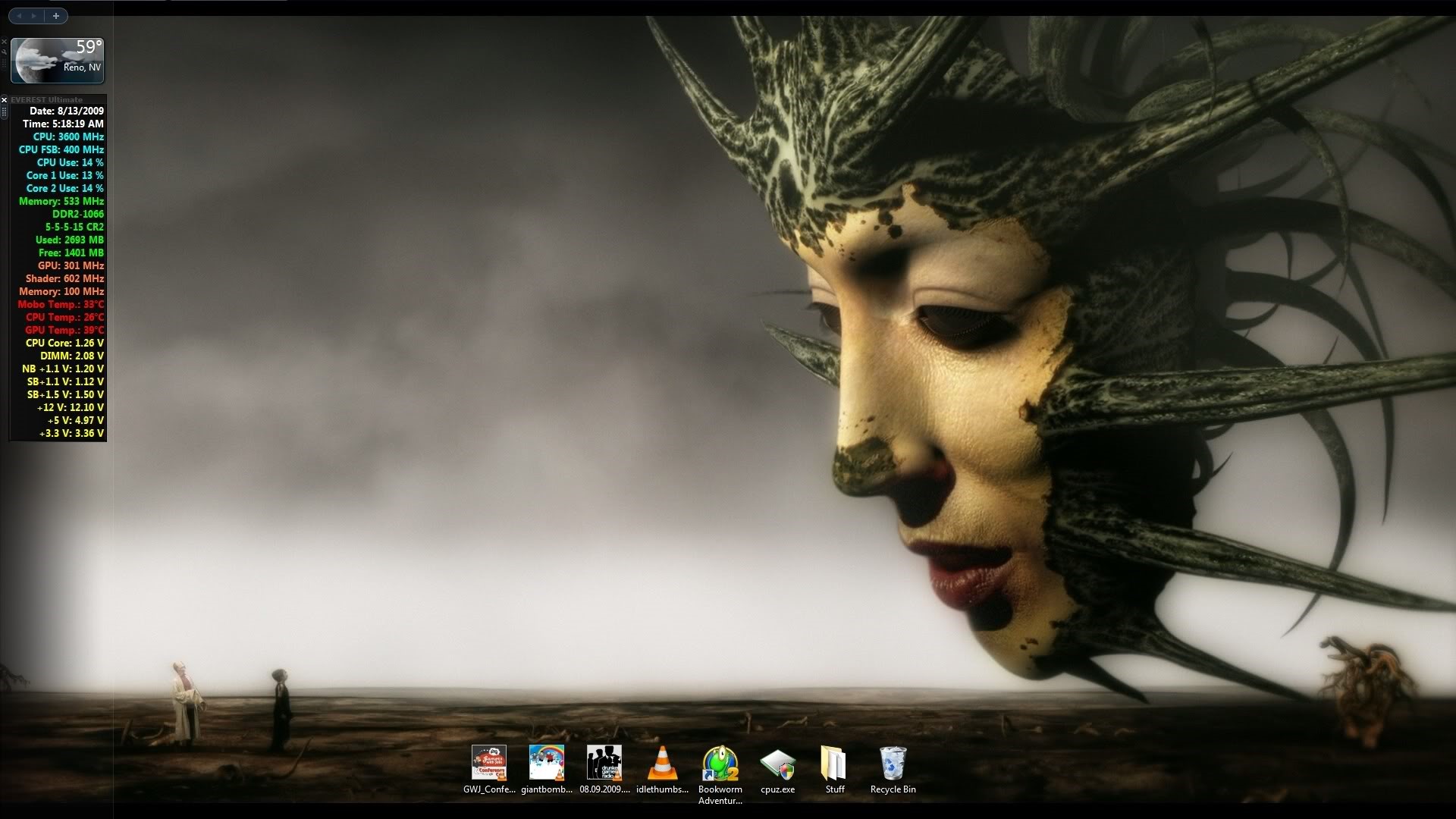Click the 'Memory: 100 MHz' GPU line

61,291
